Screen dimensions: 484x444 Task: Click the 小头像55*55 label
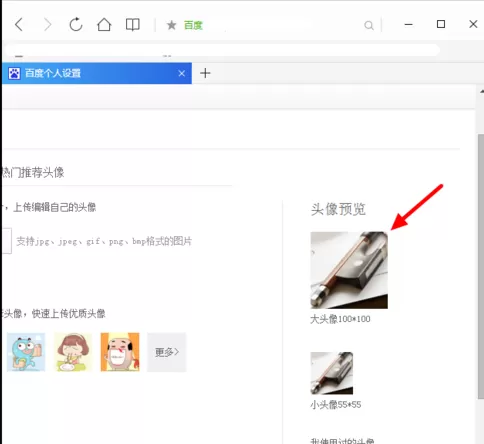pyautogui.click(x=336, y=405)
